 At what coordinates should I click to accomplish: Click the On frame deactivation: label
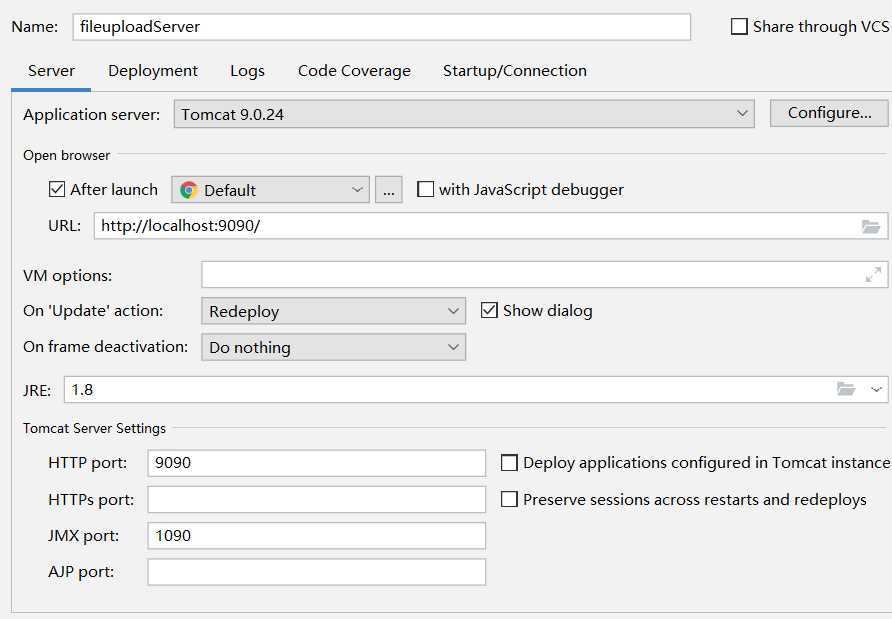[105, 346]
